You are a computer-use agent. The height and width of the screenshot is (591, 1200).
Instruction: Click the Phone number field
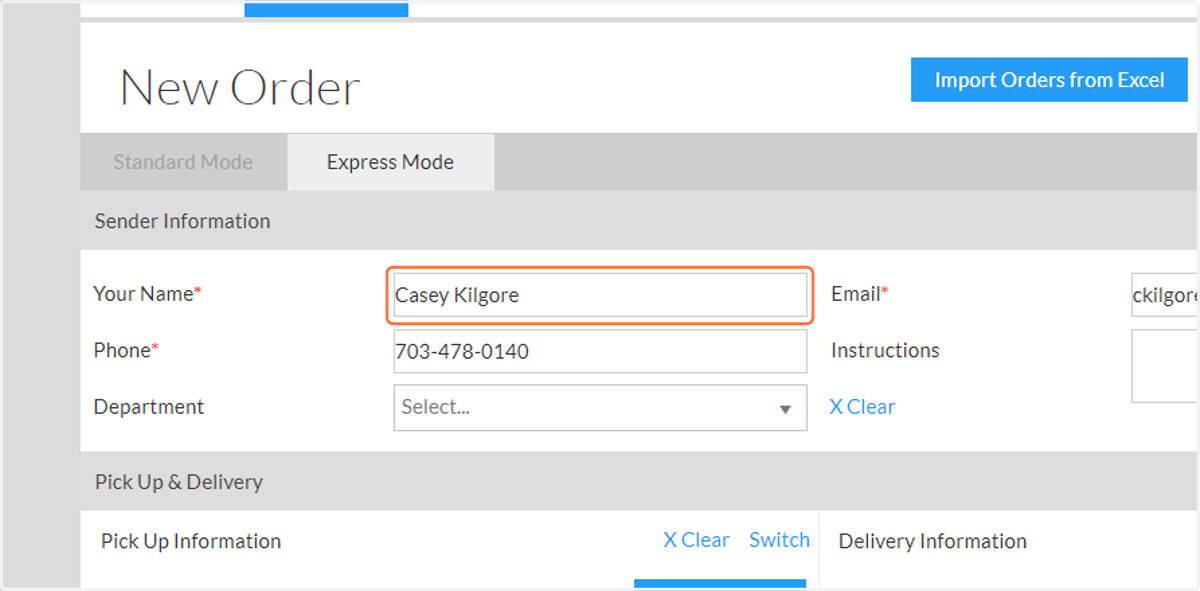click(x=600, y=352)
